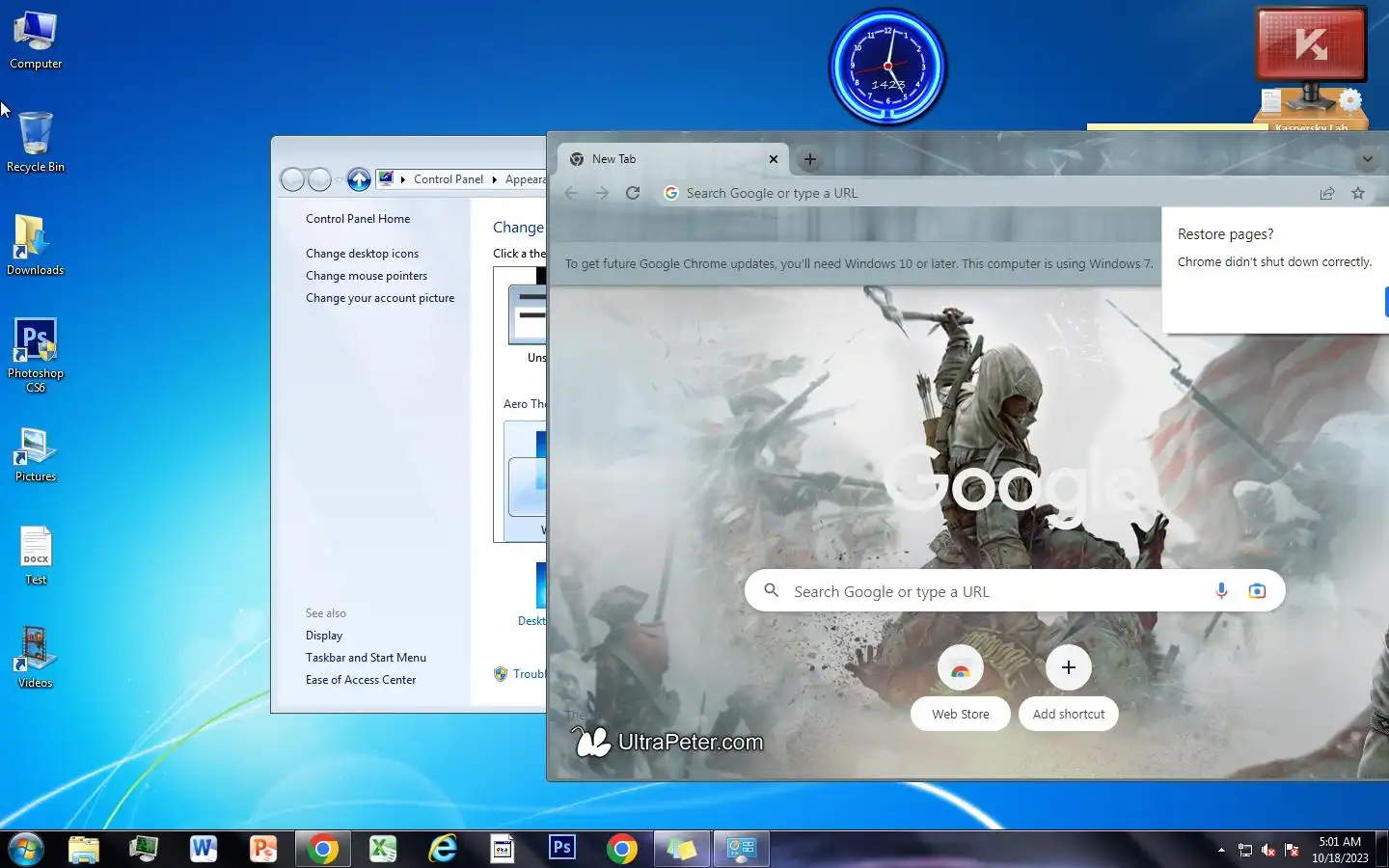The height and width of the screenshot is (868, 1389).
Task: Select the Photoshop CS6 desktop shortcut
Action: pyautogui.click(x=36, y=354)
